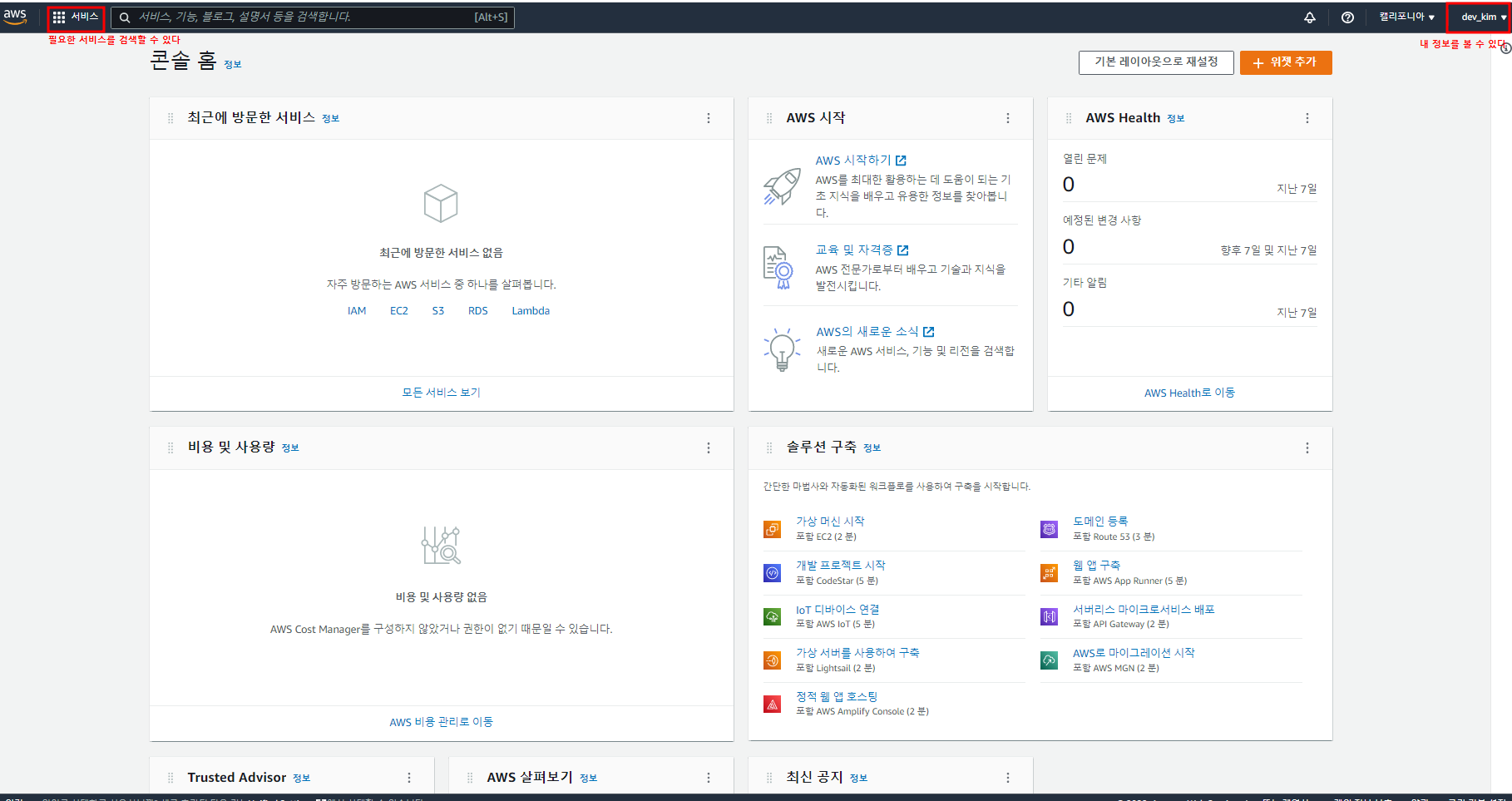Click API Gateway icon beside 서버리스 마이크로서비스 배포
The height and width of the screenshot is (801, 1512).
(x=1050, y=616)
